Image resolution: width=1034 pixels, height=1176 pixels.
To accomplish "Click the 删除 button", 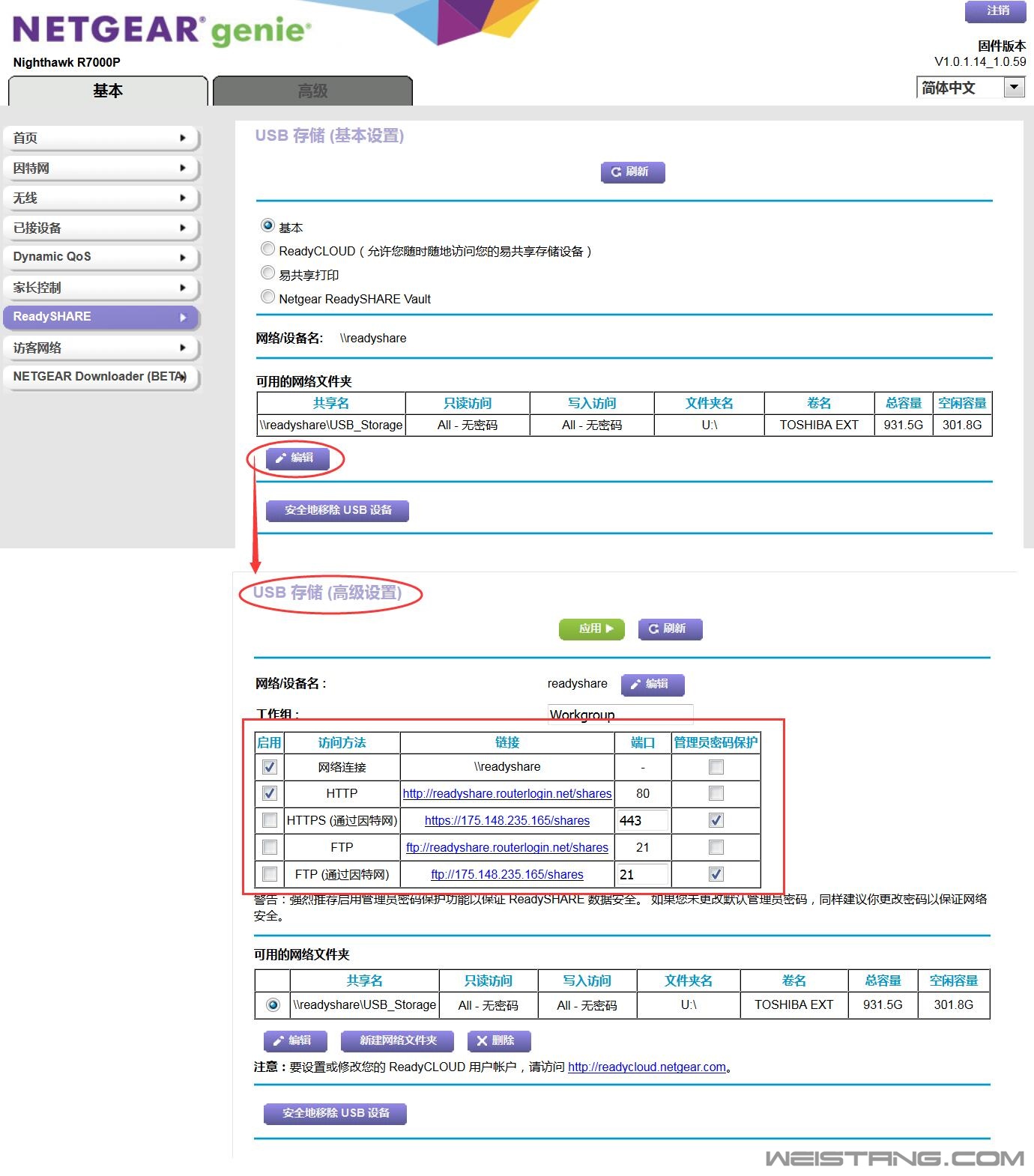I will [499, 1040].
